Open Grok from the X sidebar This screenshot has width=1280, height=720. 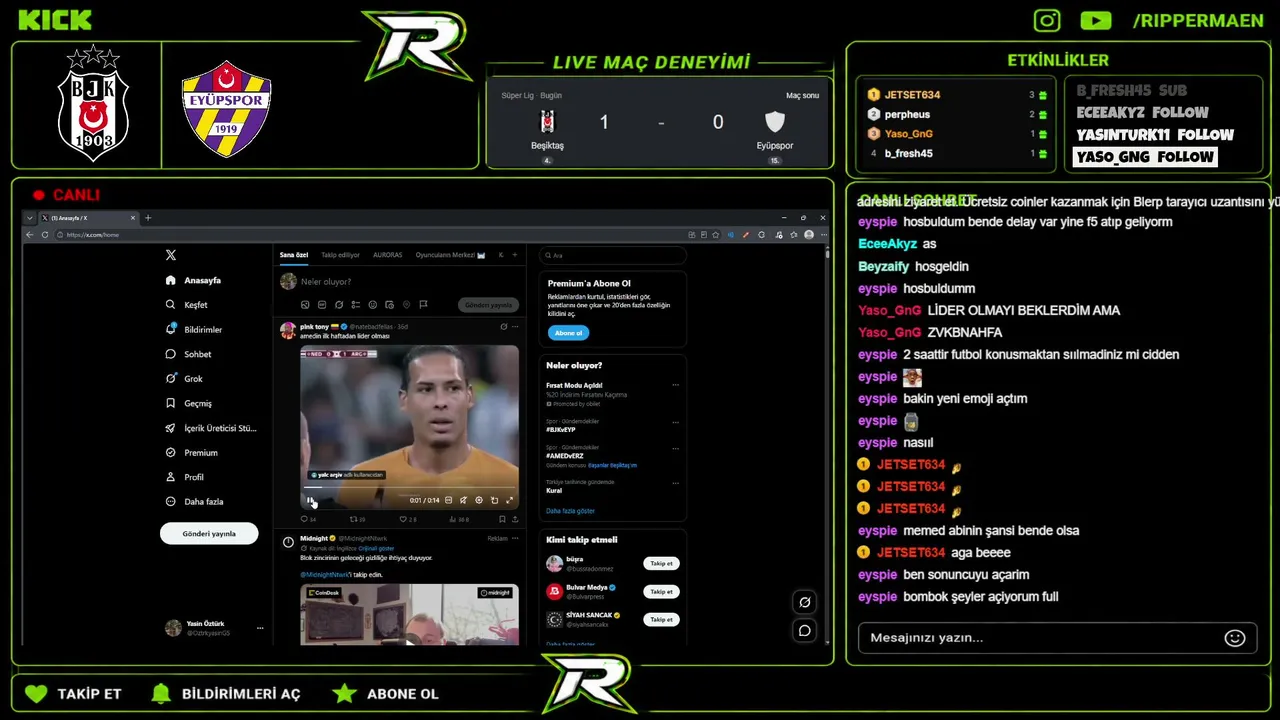[184, 379]
